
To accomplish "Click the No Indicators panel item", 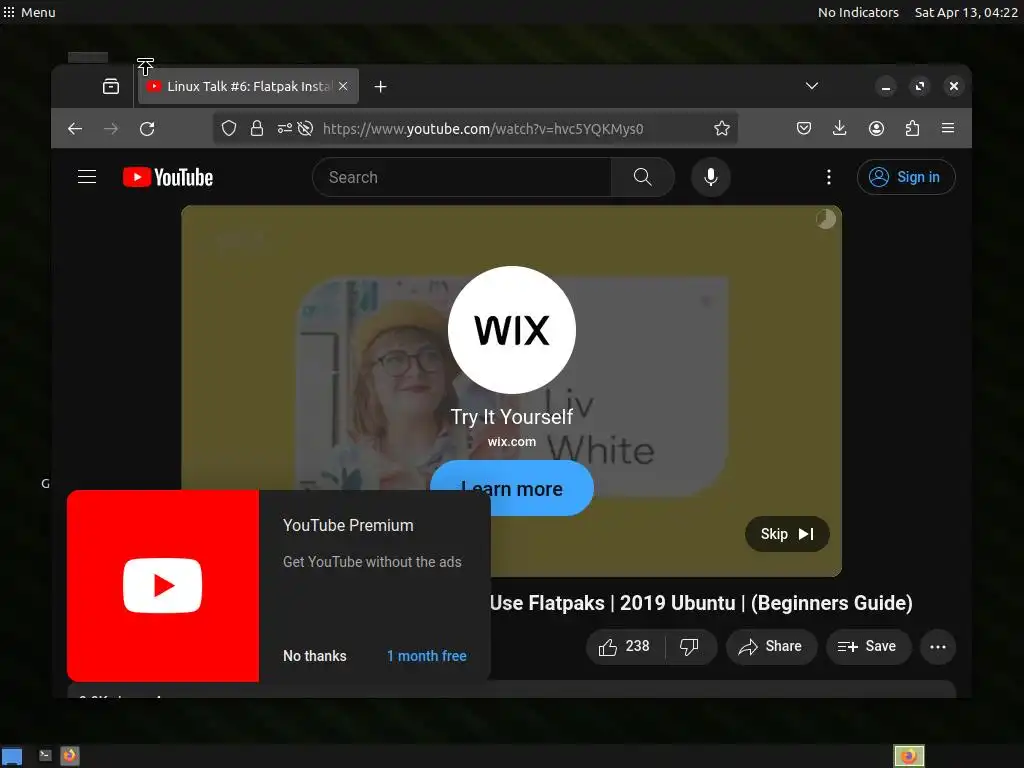I will (x=858, y=12).
